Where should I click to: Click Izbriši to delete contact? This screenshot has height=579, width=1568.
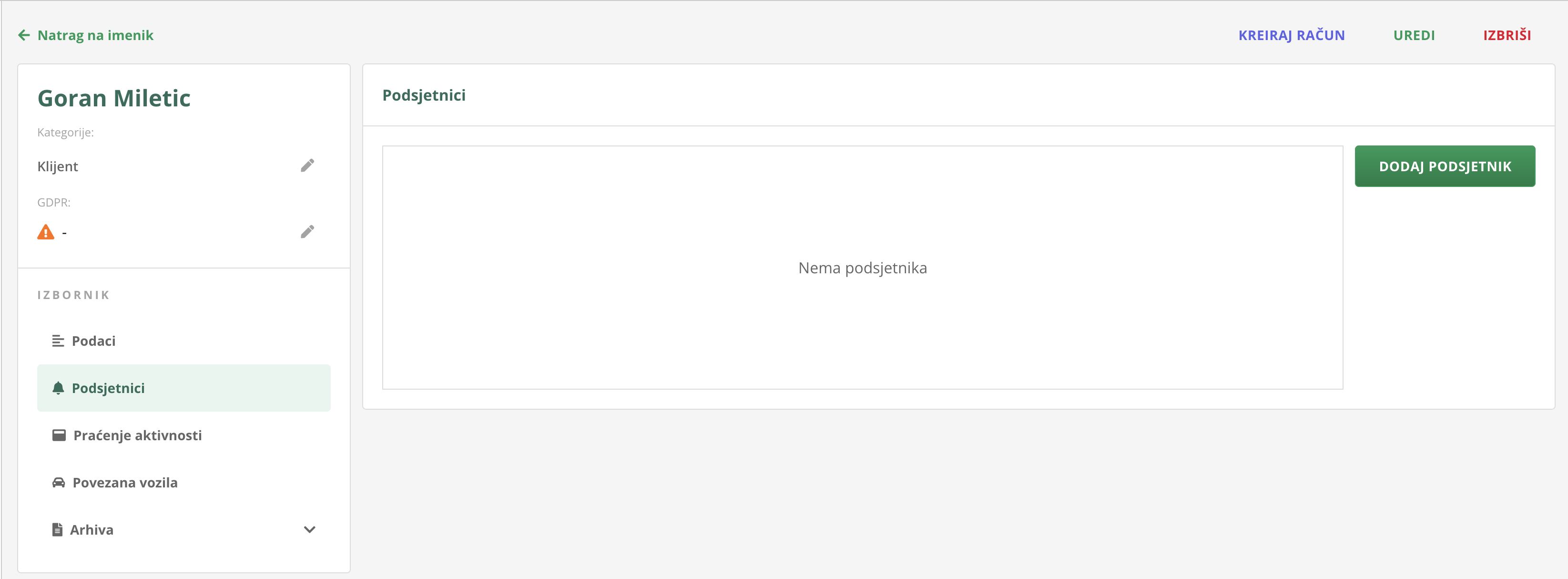[x=1507, y=35]
